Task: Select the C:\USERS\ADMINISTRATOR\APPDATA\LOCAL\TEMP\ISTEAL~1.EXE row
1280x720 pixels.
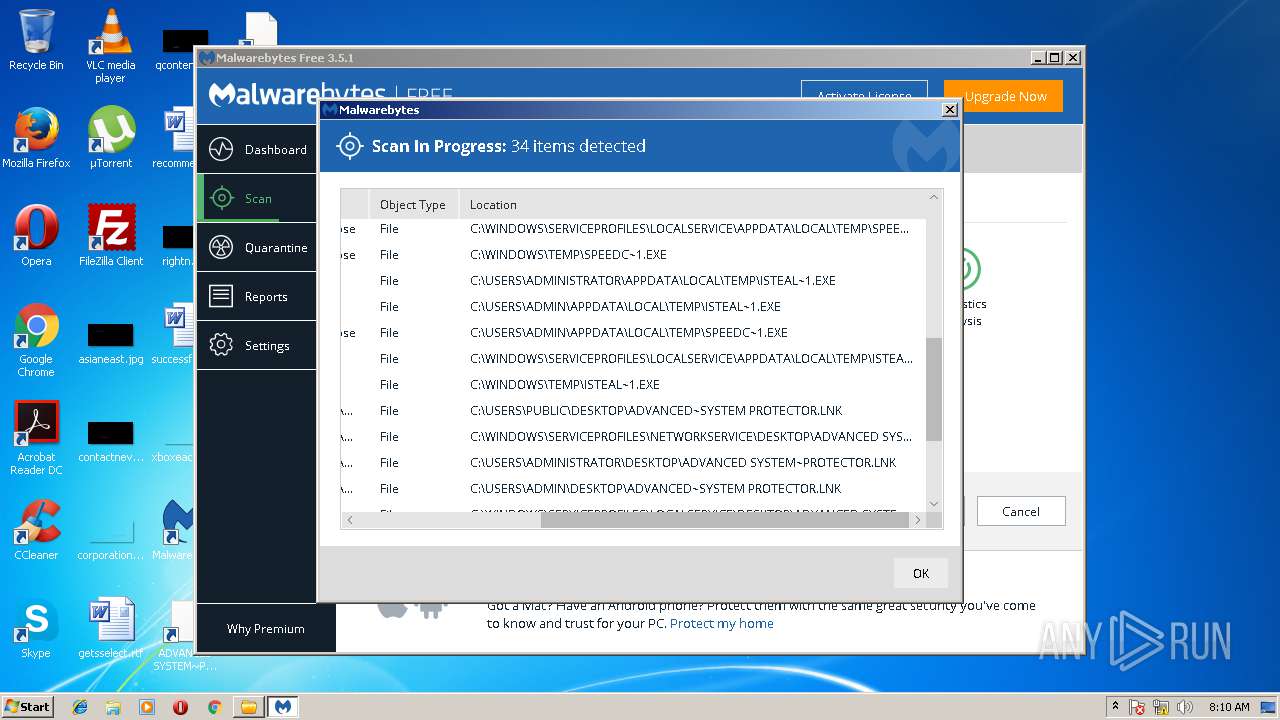Action: (x=633, y=281)
